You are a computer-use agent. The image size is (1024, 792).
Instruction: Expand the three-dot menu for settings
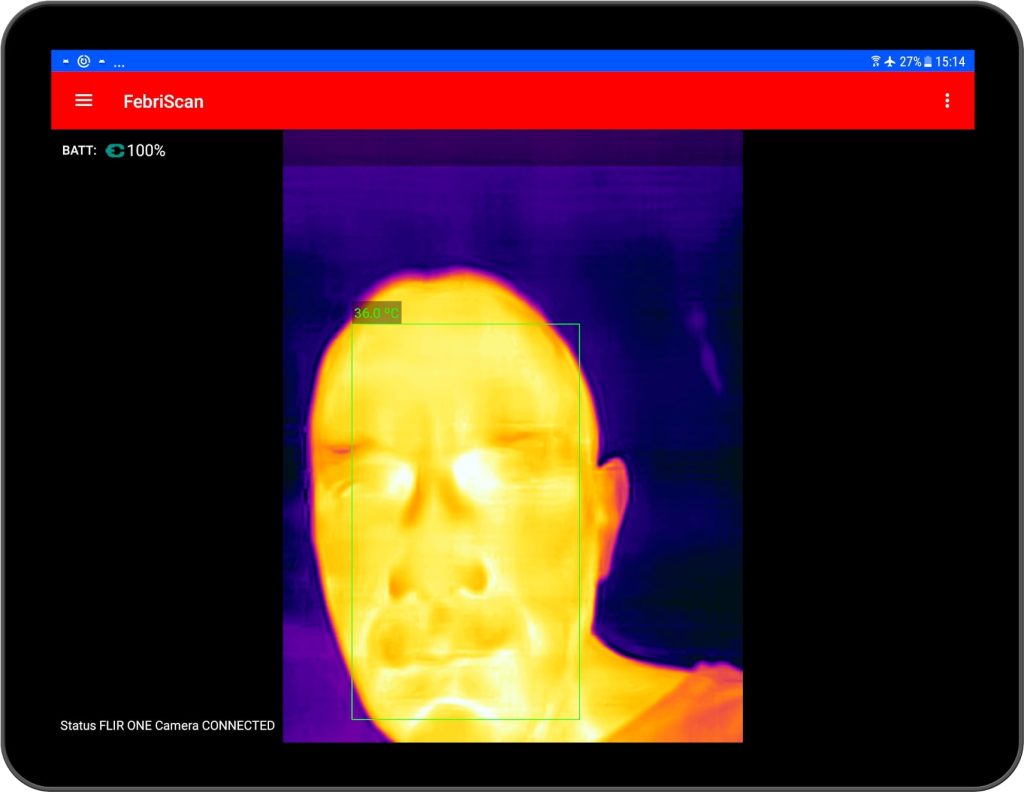click(947, 100)
